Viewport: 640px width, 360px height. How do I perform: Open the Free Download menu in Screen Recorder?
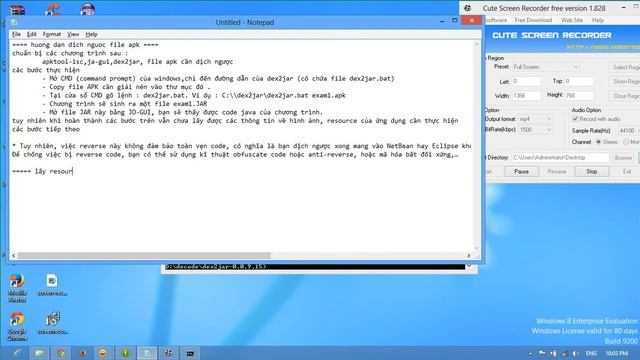[533, 20]
